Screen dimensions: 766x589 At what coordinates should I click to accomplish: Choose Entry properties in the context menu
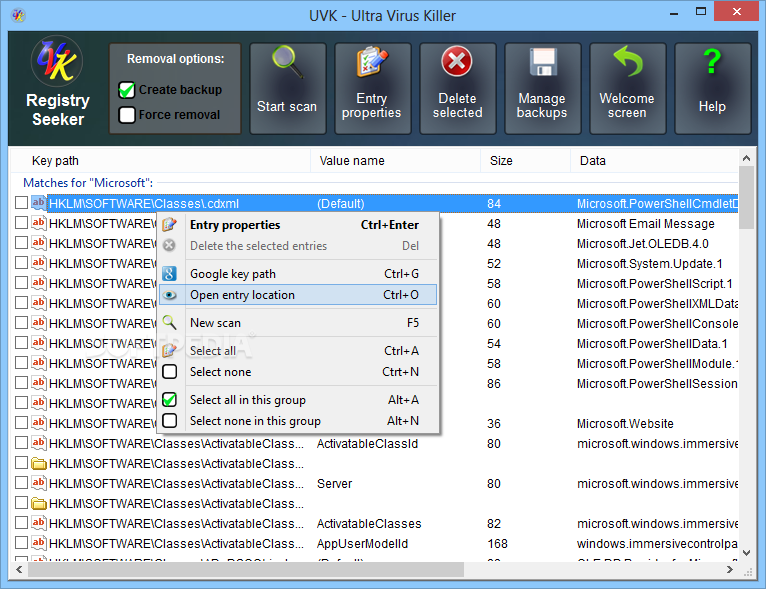click(x=298, y=225)
